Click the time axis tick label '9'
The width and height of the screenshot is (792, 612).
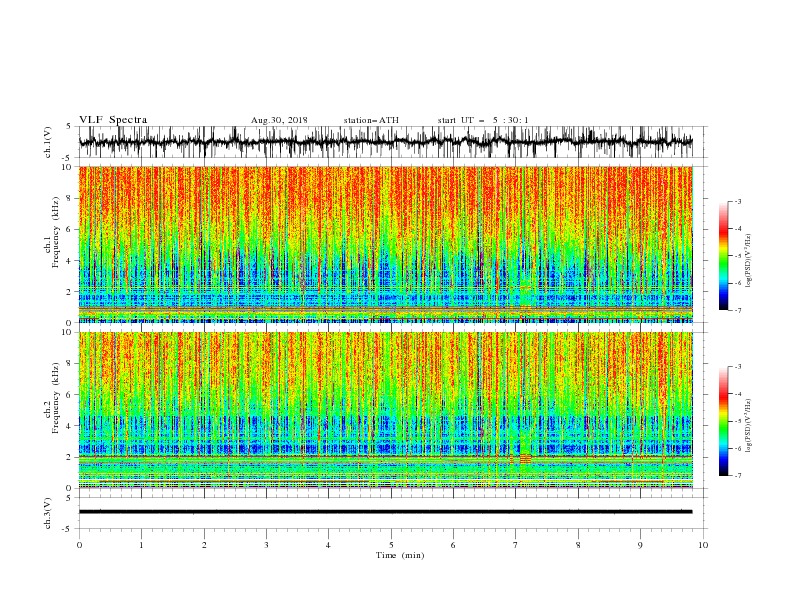point(640,545)
